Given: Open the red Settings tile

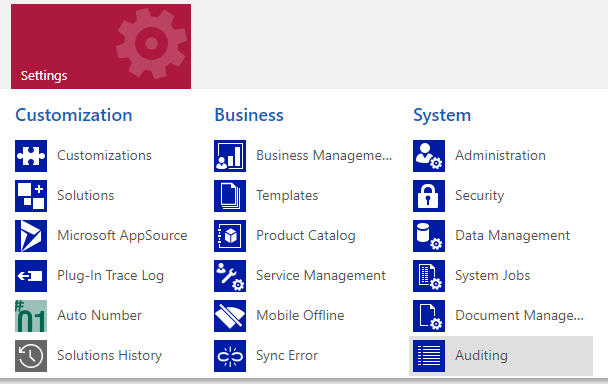Looking at the screenshot, I should pyautogui.click(x=101, y=46).
